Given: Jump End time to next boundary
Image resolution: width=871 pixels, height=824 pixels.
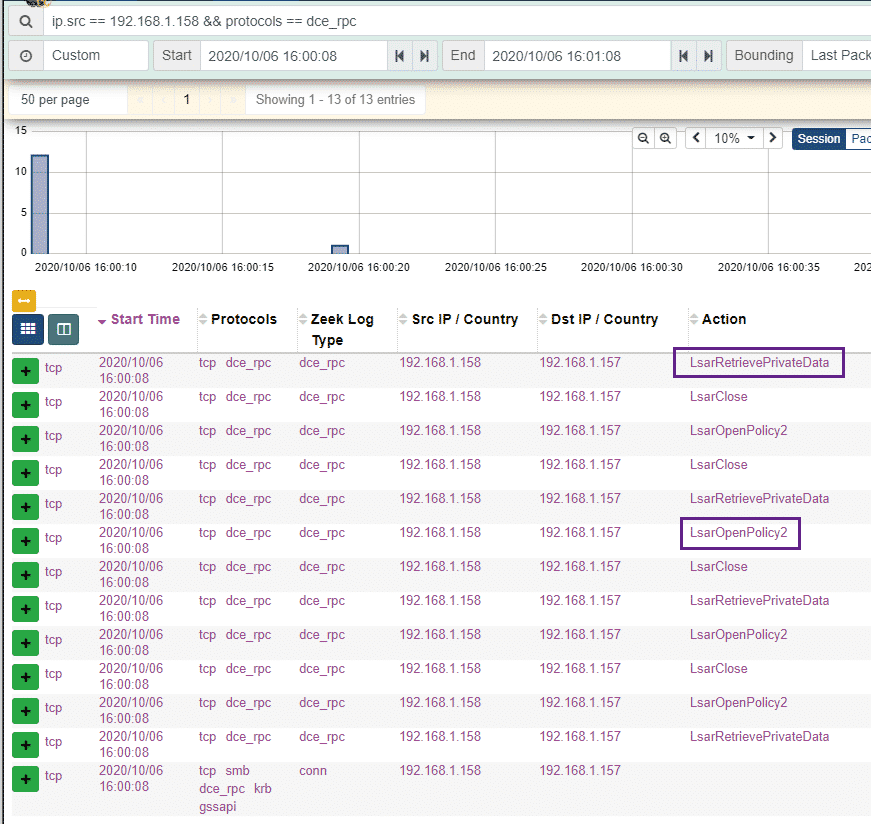Looking at the screenshot, I should (x=708, y=56).
